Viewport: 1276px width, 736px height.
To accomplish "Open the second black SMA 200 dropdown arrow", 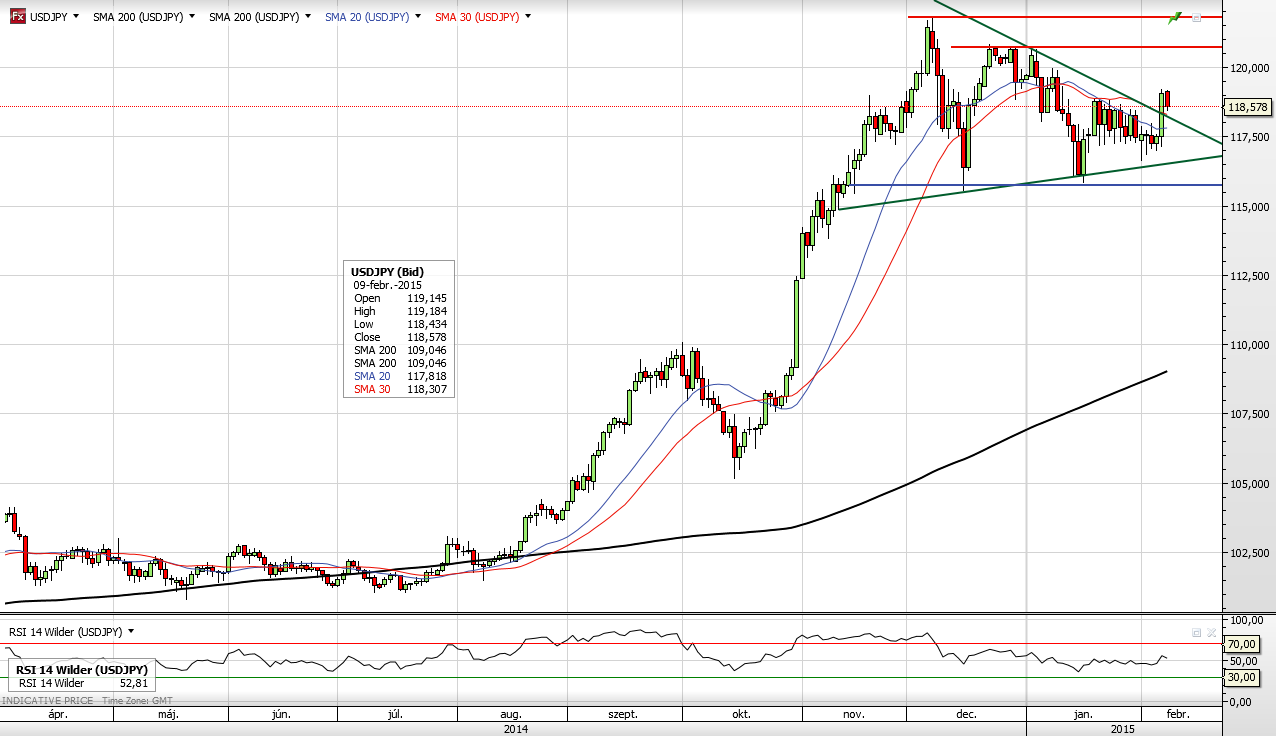I will click(308, 17).
